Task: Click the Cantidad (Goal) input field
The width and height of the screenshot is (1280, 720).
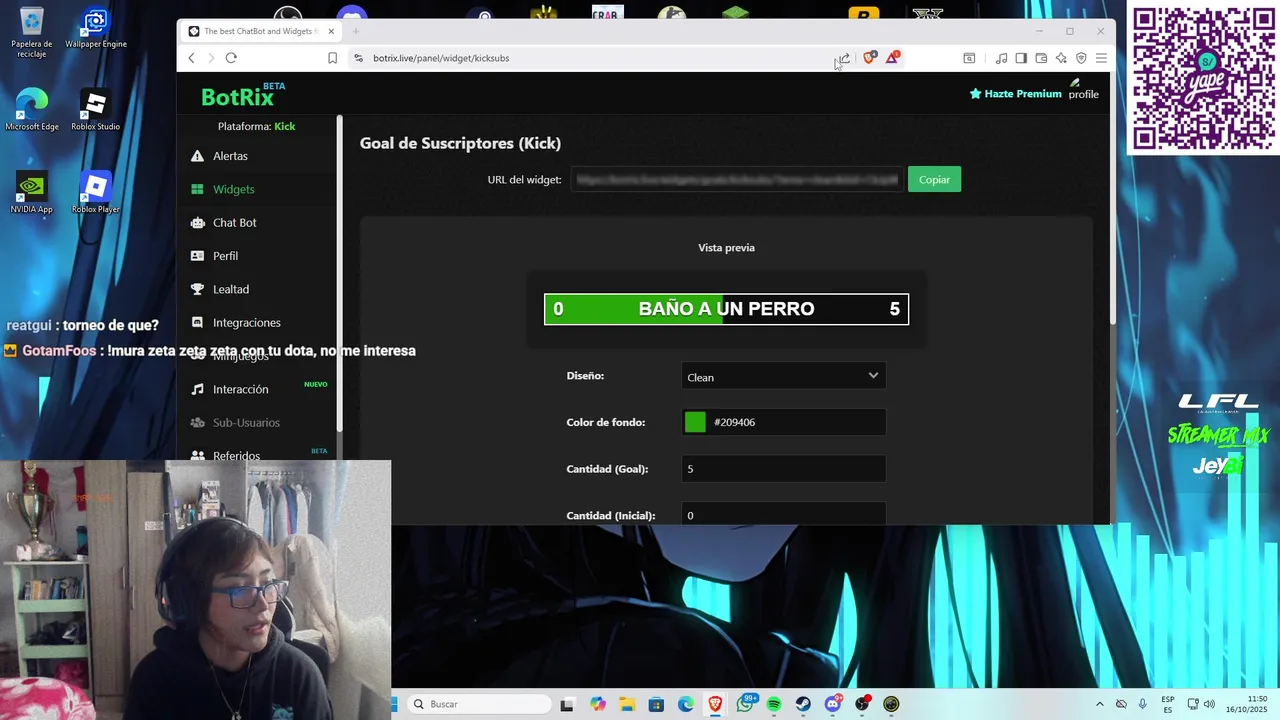Action: (783, 469)
